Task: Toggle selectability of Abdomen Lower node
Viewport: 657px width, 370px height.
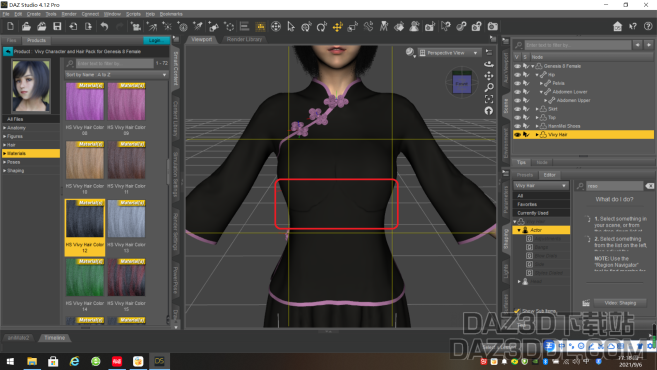Action: click(526, 92)
